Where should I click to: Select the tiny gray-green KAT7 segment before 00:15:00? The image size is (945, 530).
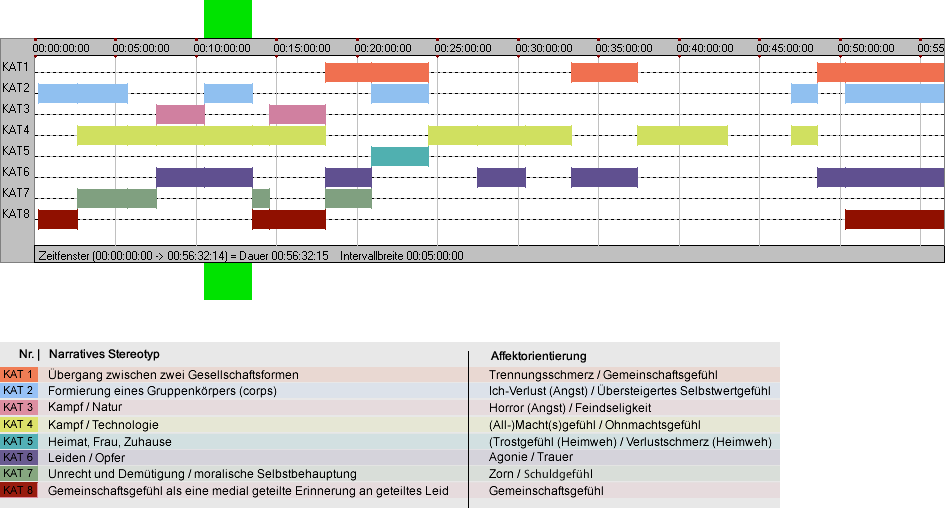[261, 198]
